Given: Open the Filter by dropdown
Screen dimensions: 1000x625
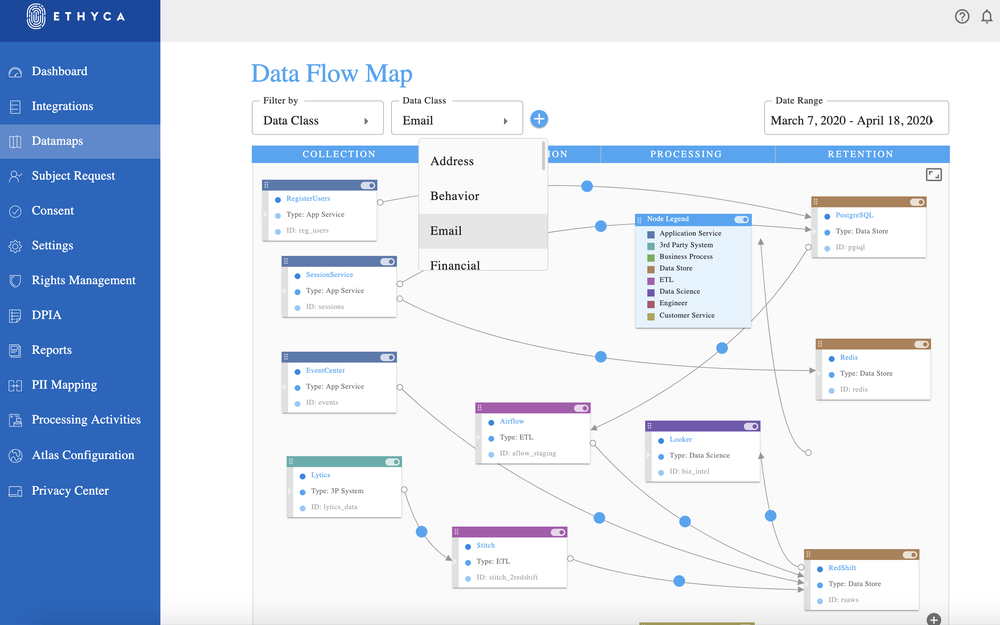Looking at the screenshot, I should [x=318, y=118].
